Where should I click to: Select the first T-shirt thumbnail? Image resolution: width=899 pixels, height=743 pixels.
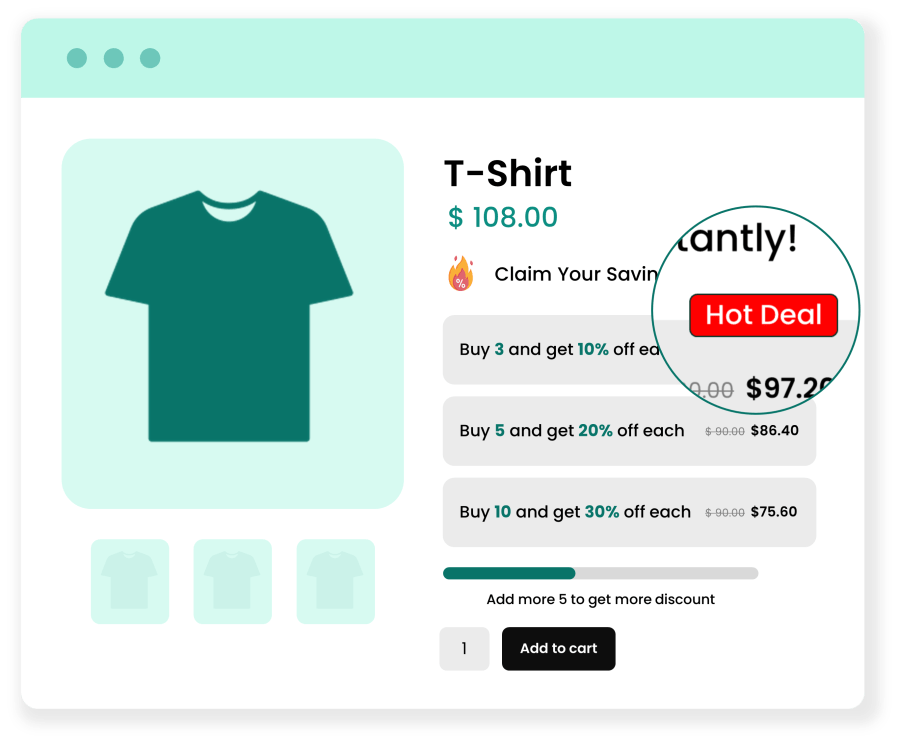tap(130, 581)
